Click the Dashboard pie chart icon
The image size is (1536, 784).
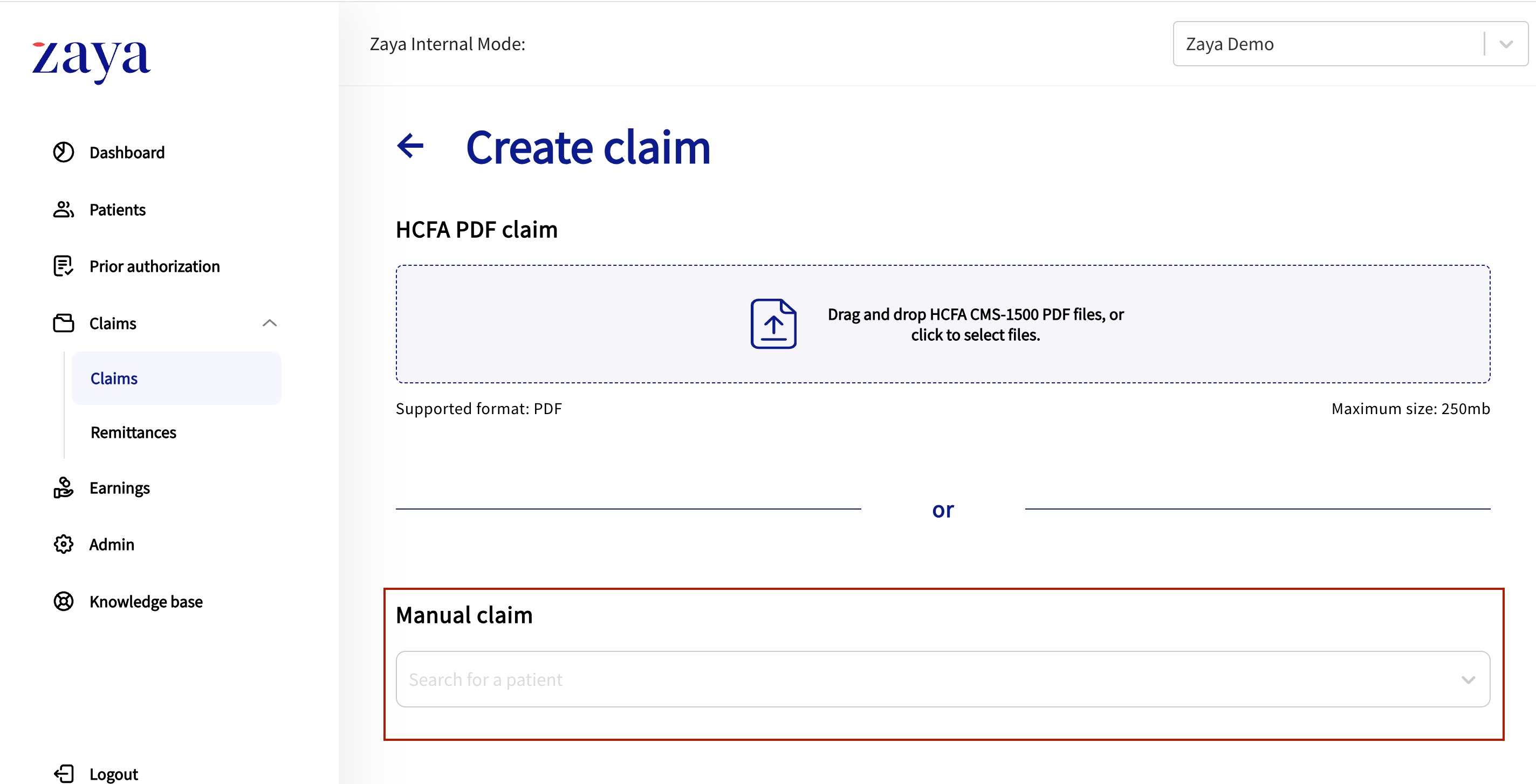[63, 153]
